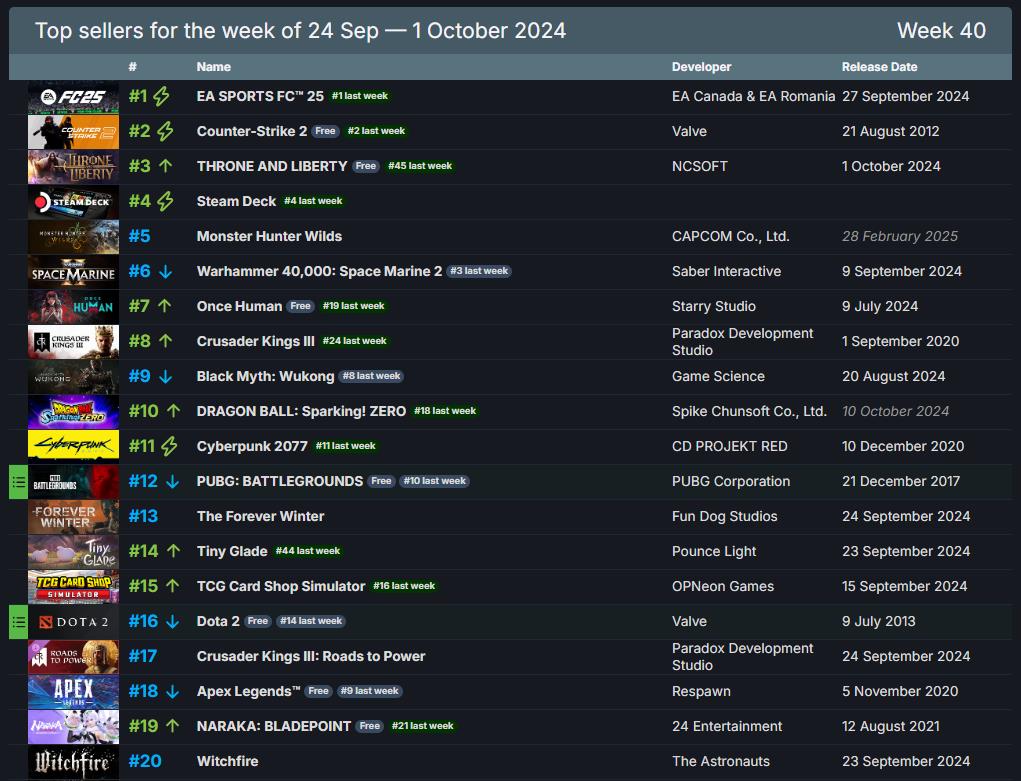Sort by the Name column header
Image resolution: width=1021 pixels, height=781 pixels.
point(213,67)
